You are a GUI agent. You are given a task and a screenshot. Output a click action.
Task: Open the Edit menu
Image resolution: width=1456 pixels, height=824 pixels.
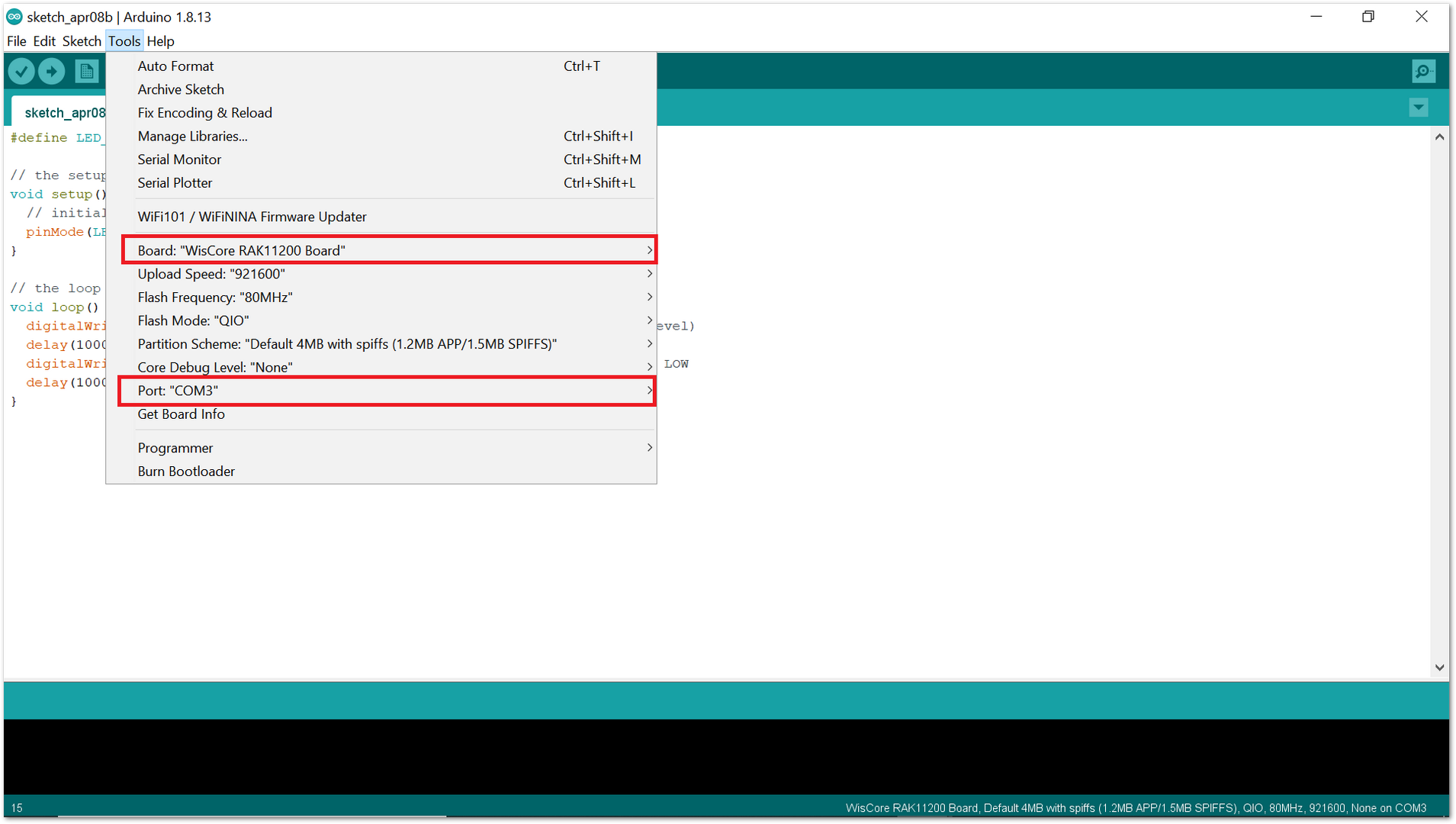point(44,41)
